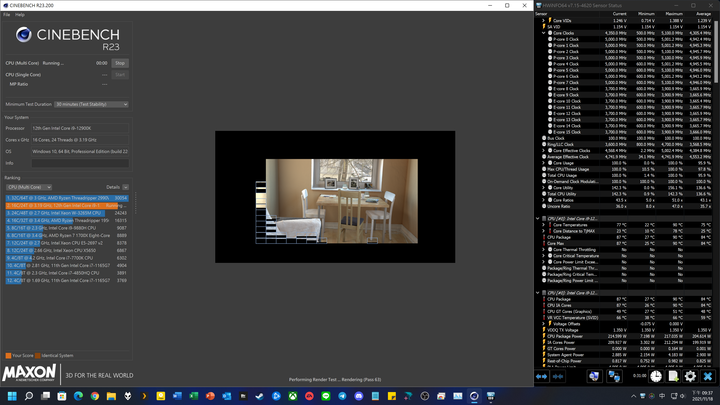Click the render preview image in Cinebench
720x405 pixels.
tap(335, 197)
